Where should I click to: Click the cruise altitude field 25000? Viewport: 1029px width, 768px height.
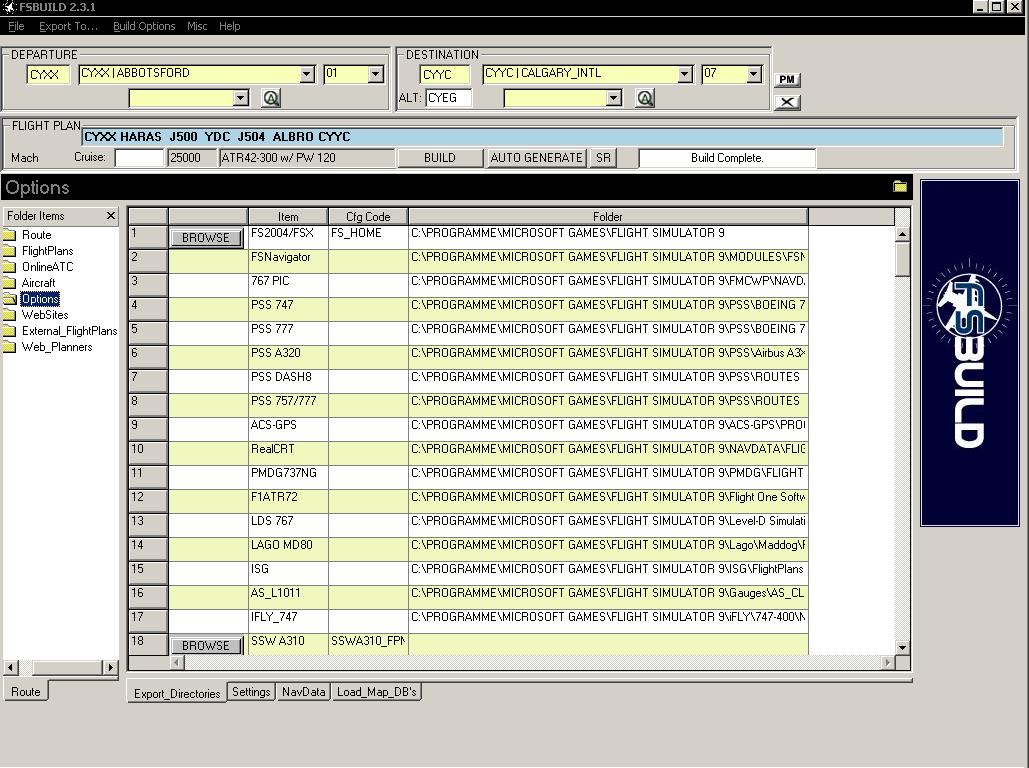click(x=192, y=158)
